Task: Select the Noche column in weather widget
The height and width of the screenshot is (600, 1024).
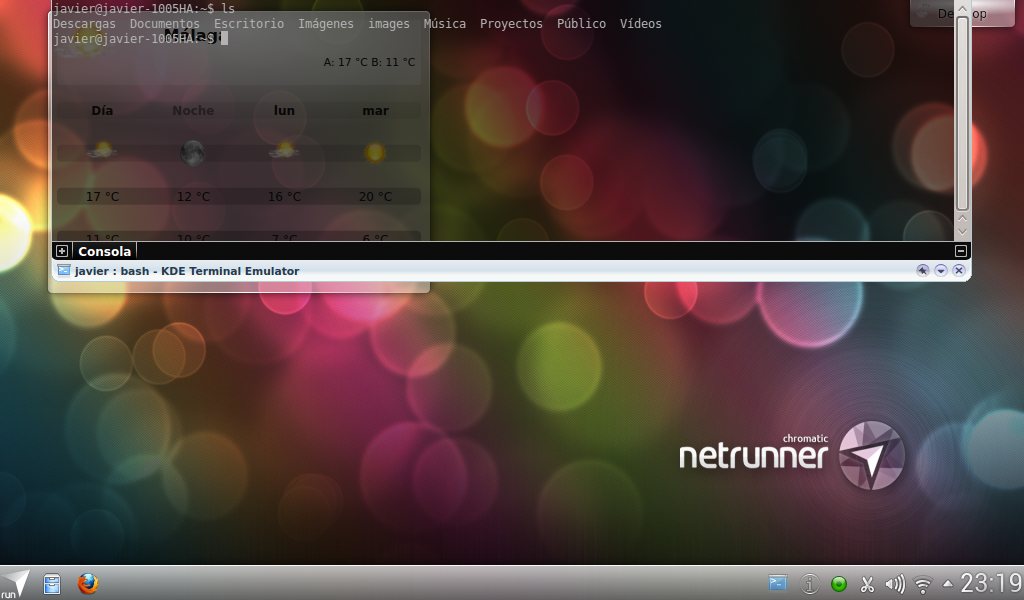Action: pos(193,110)
